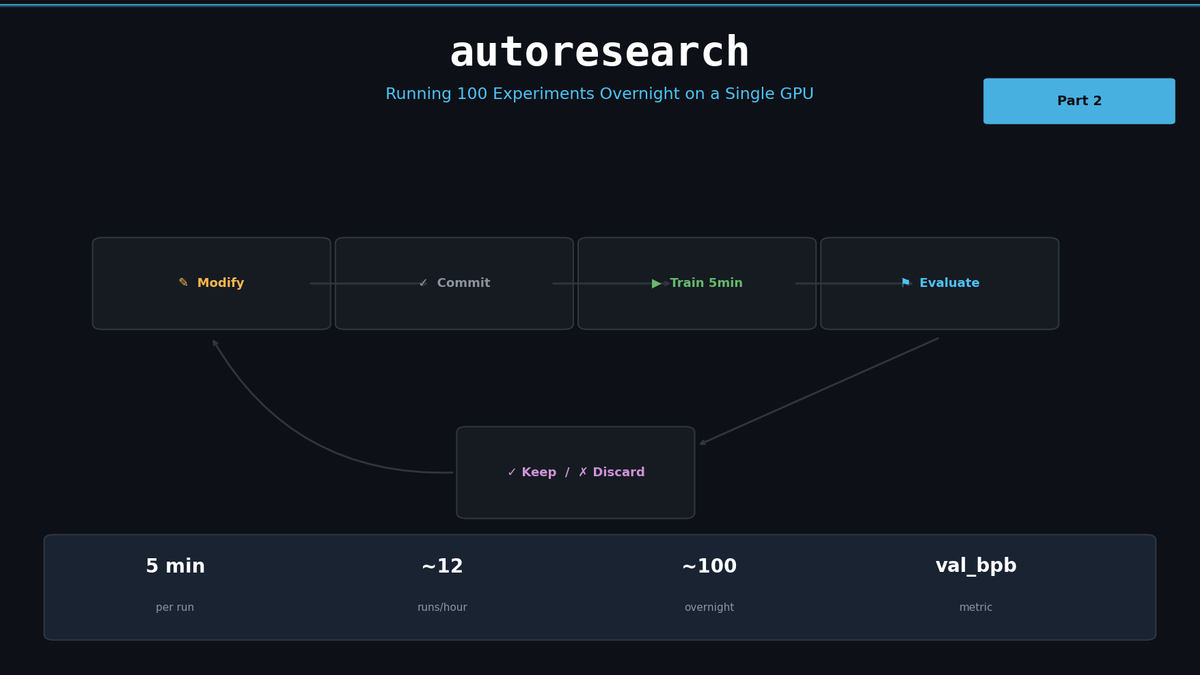1200x675 pixels.
Task: Open the Evaluate stage card
Action: point(939,283)
